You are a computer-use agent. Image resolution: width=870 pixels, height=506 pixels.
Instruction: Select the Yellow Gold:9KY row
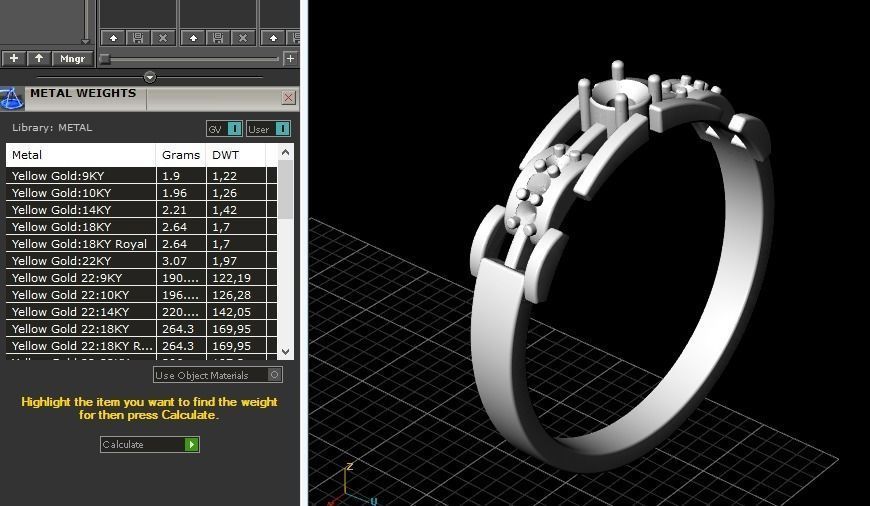click(x=141, y=176)
